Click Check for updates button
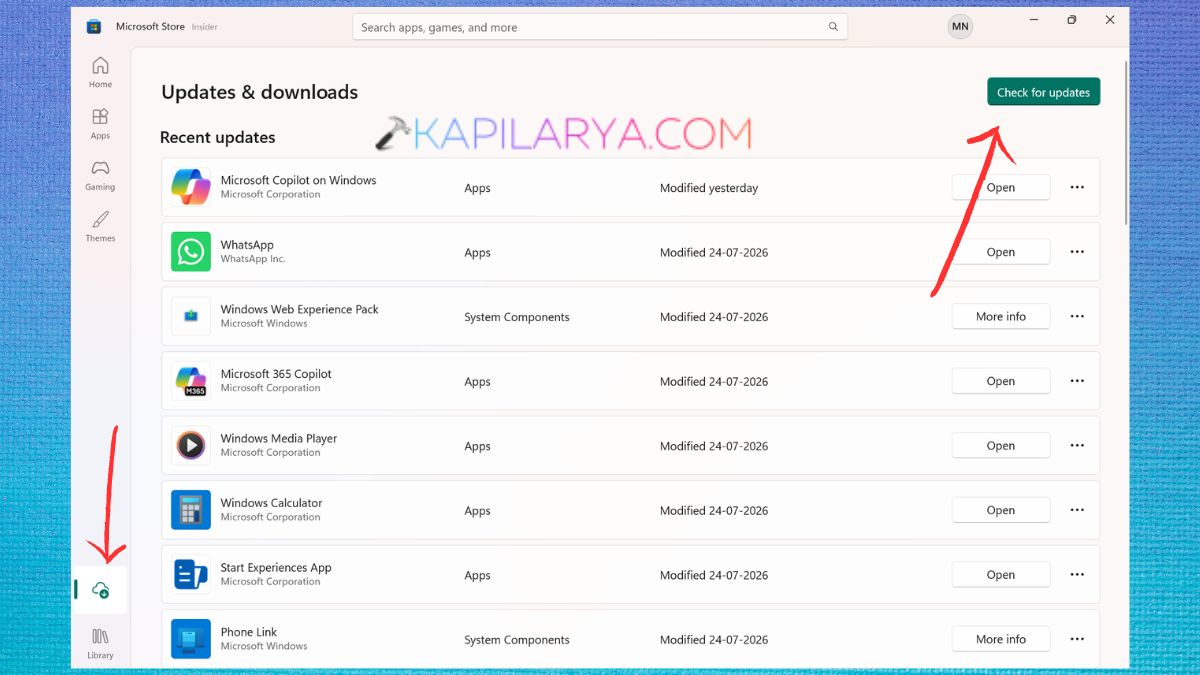This screenshot has height=675, width=1200. coord(1043,92)
